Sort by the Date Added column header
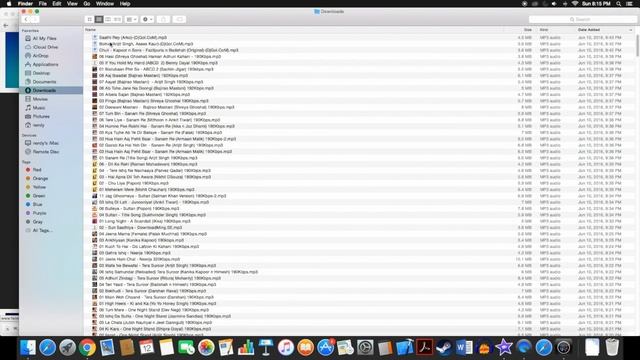 click(x=589, y=30)
